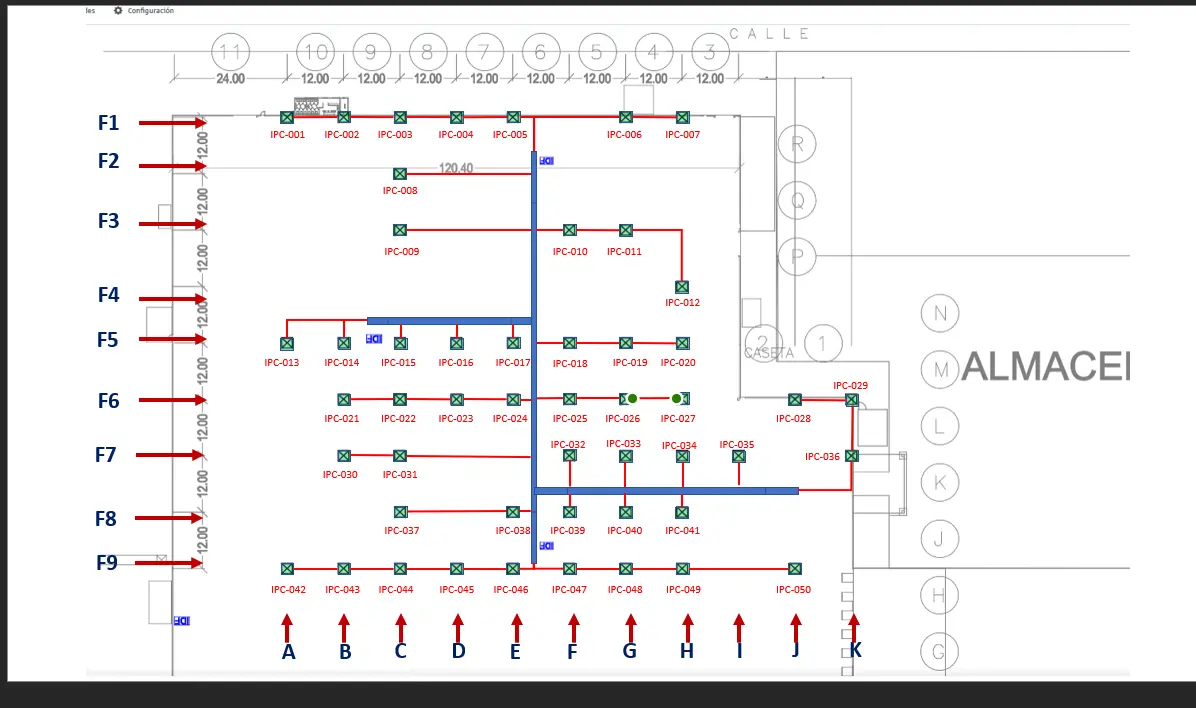The image size is (1196, 708).
Task: Click the IPC-015 node icon
Action: pyautogui.click(x=400, y=343)
